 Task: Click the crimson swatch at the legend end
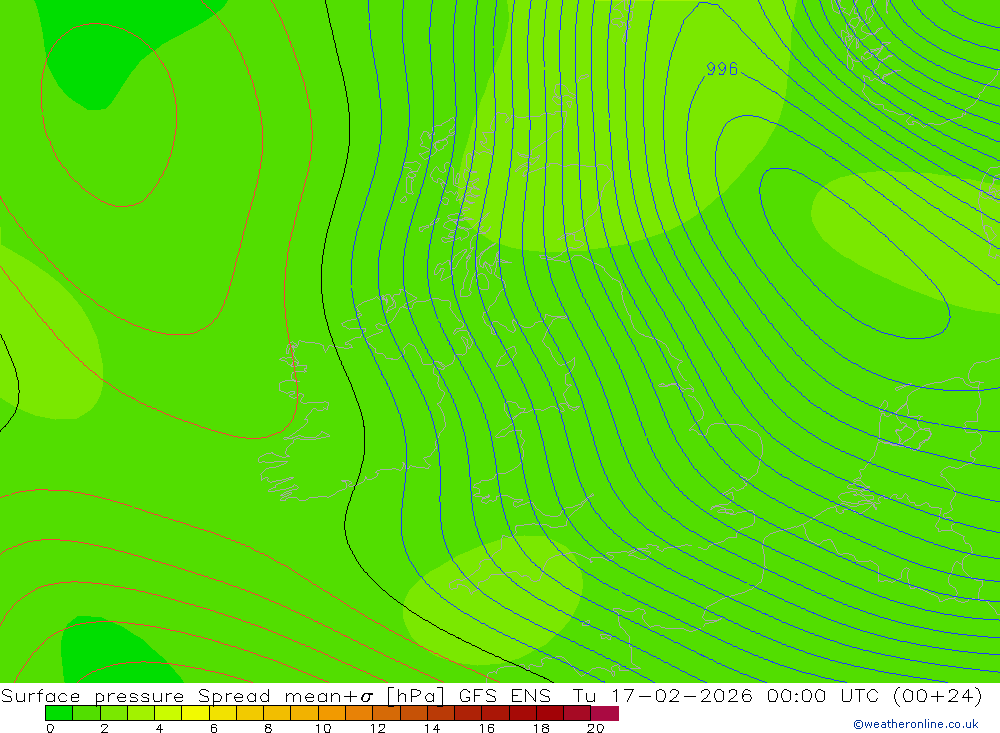[605, 713]
